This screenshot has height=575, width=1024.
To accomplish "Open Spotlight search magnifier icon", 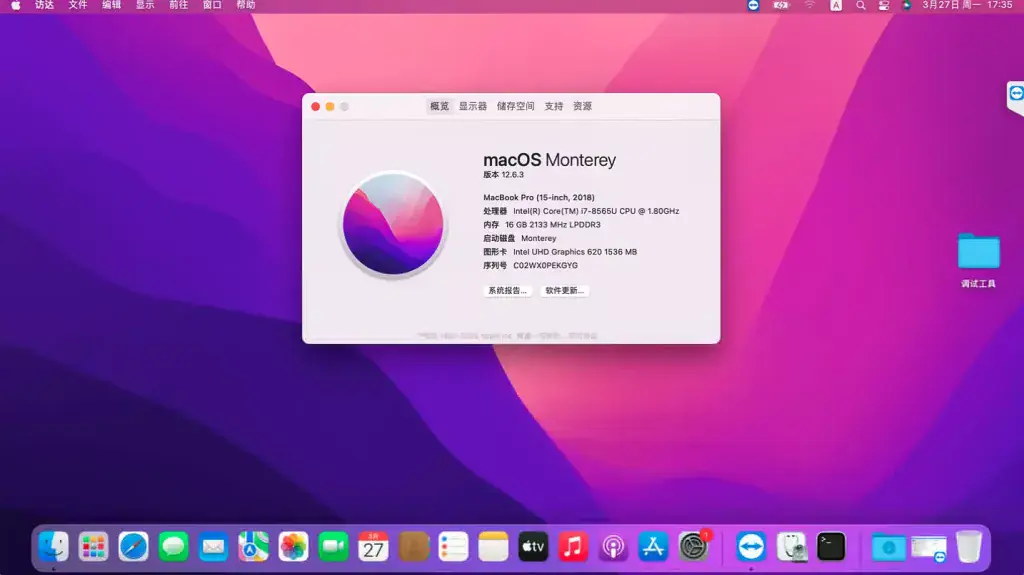I will 861,5.
